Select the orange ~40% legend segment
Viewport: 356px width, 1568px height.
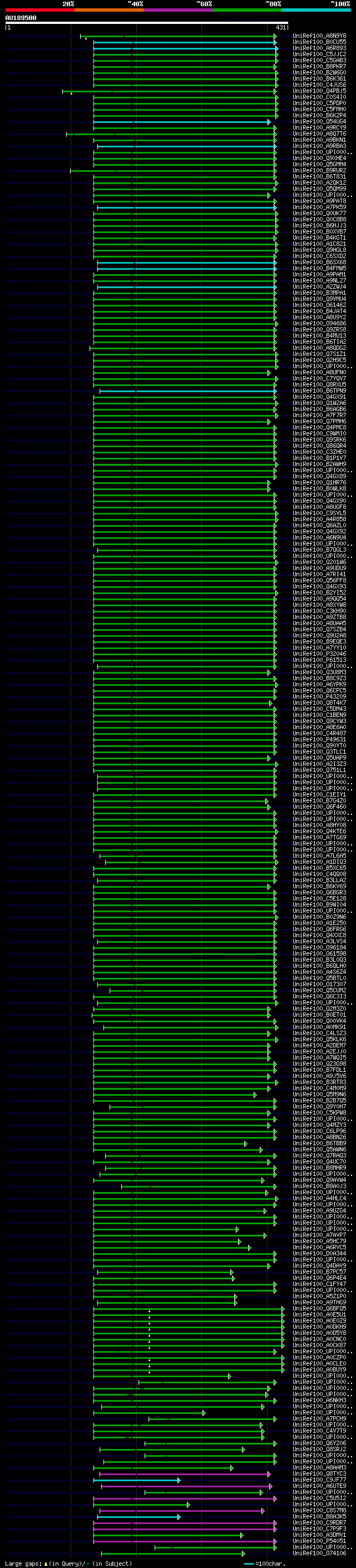click(x=109, y=10)
